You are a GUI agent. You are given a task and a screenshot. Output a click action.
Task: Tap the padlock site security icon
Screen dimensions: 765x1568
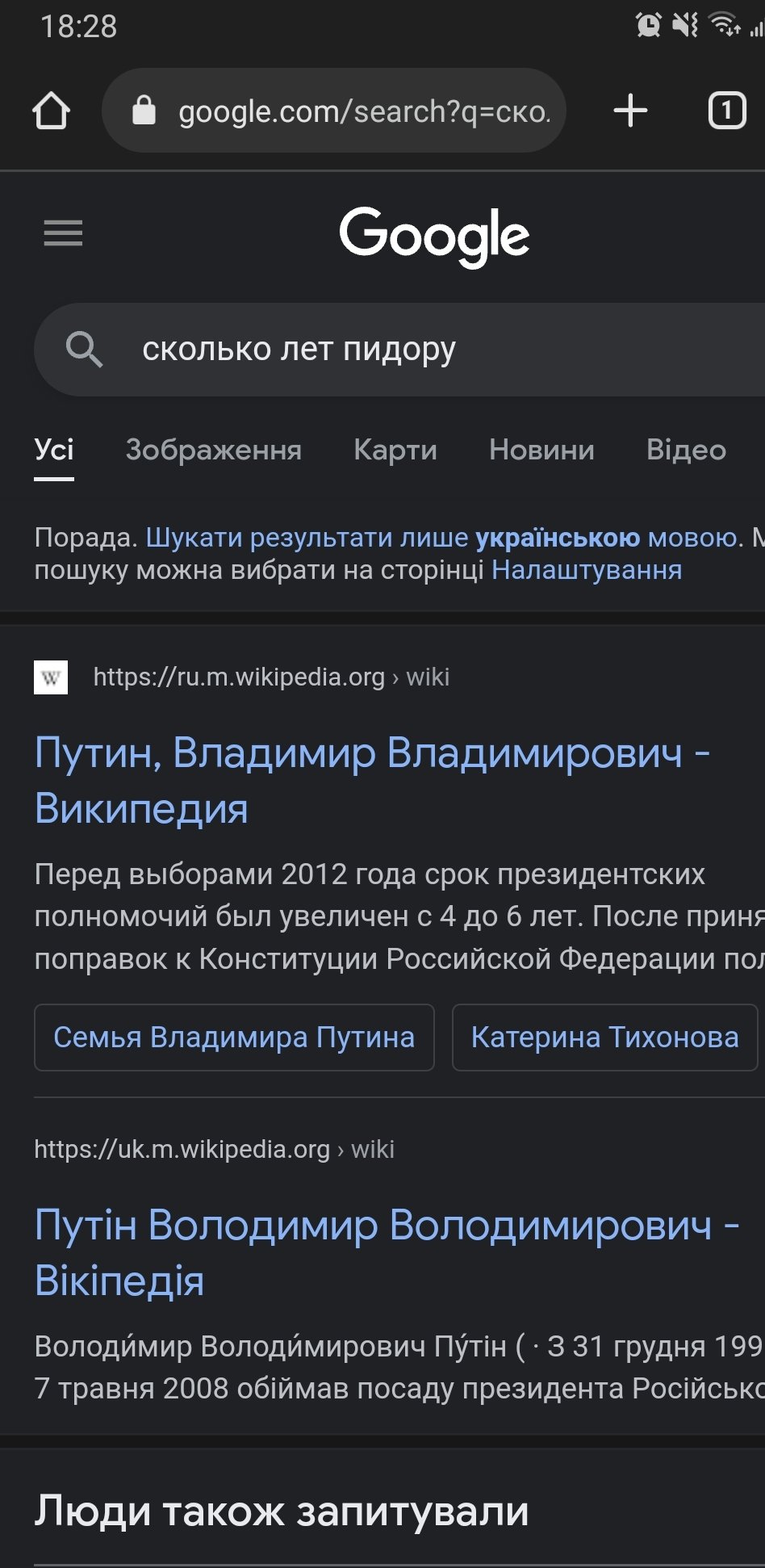144,111
